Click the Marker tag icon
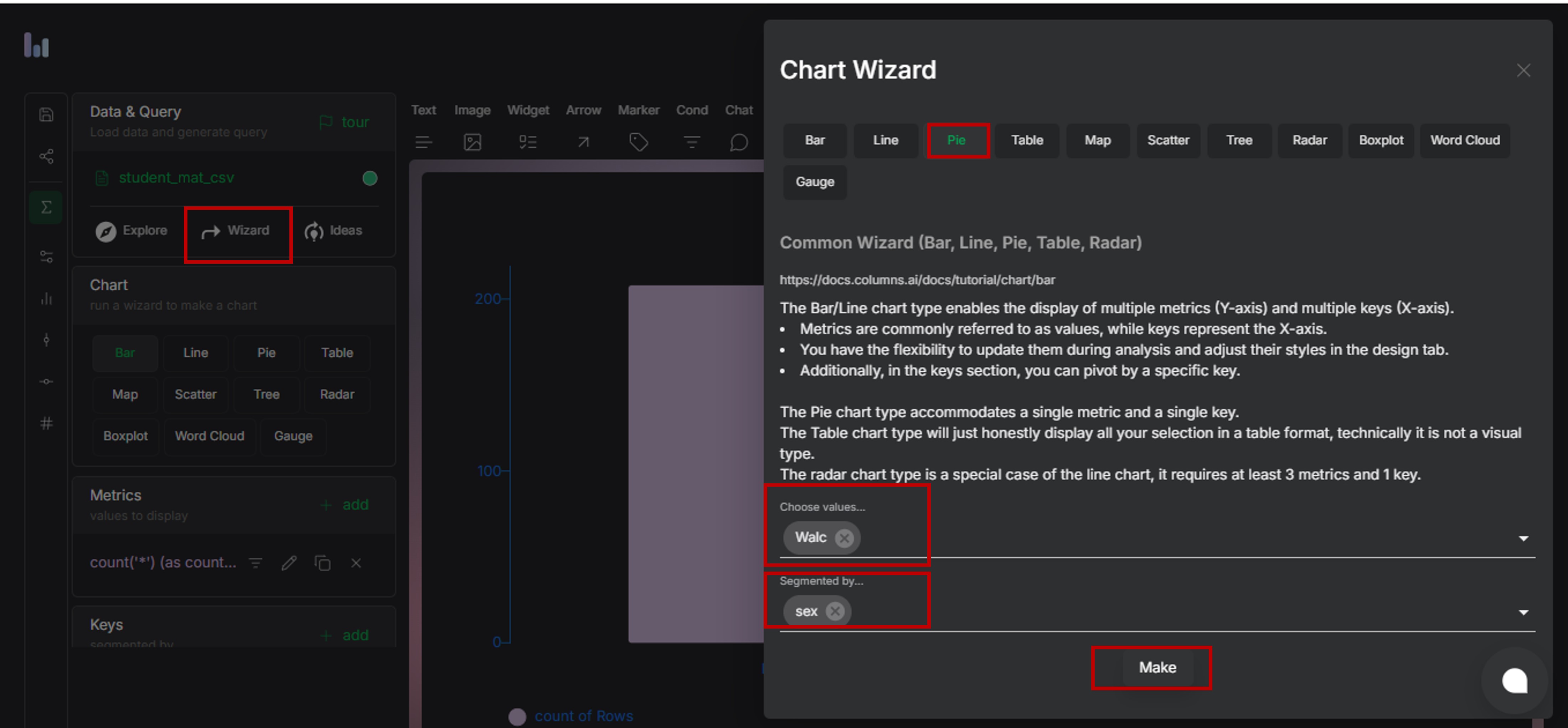The width and height of the screenshot is (1568, 728). tap(638, 143)
